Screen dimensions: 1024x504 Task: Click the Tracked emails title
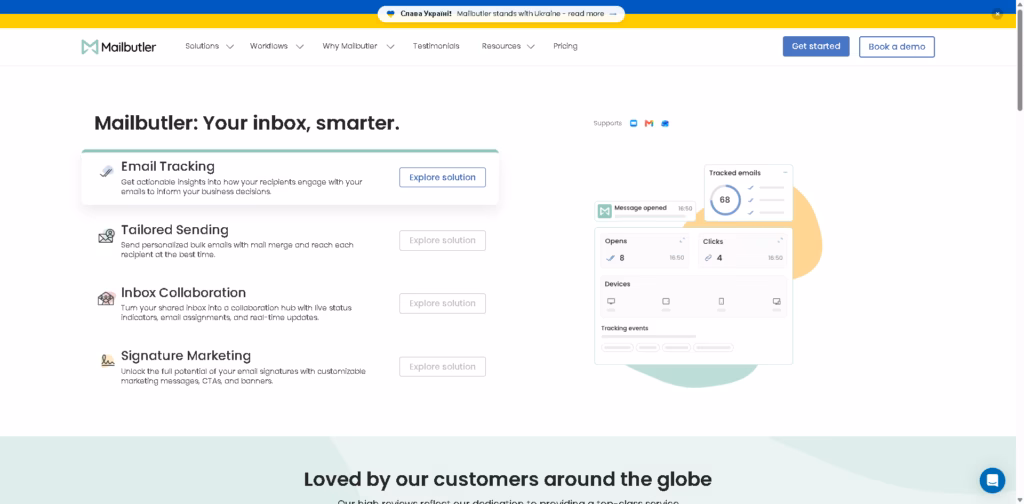pos(735,173)
